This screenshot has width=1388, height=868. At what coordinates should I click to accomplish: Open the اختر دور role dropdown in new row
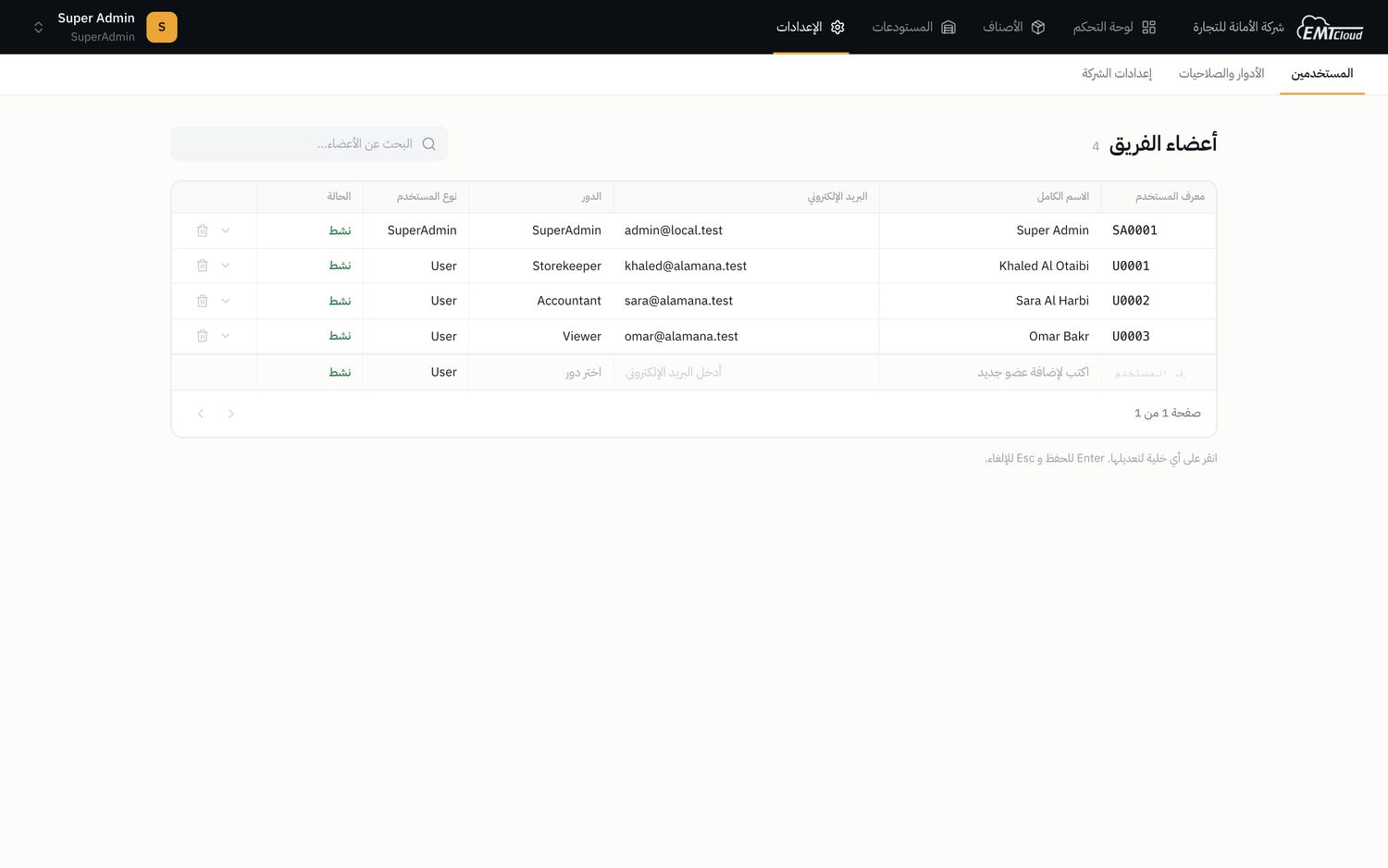pyautogui.click(x=541, y=372)
